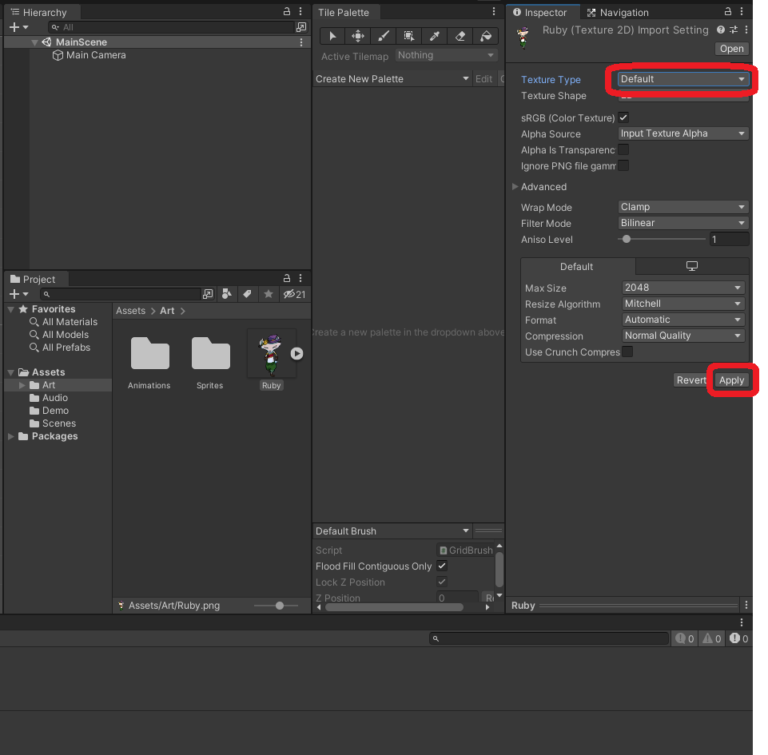
Task: Open the Texture Type dropdown
Action: (x=682, y=79)
